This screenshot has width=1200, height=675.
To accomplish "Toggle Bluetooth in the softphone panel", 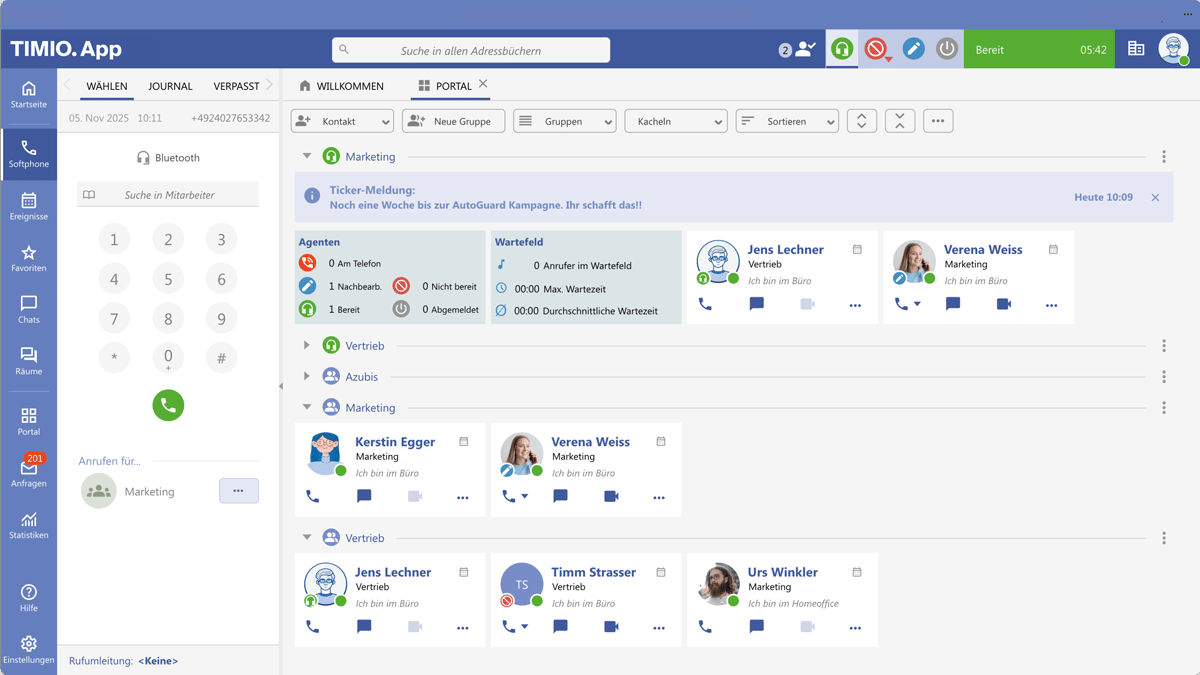I will point(167,157).
